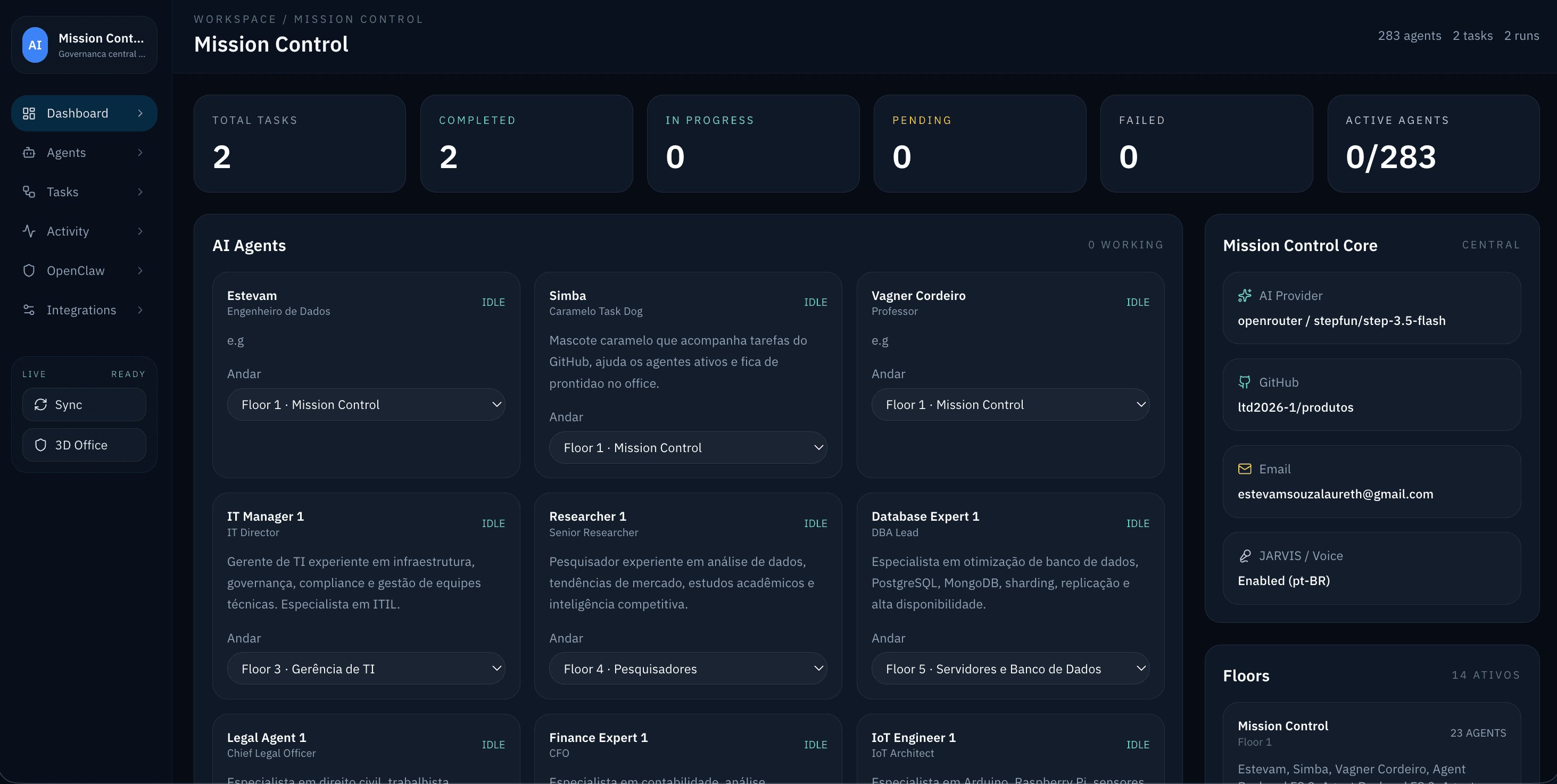Open Vagner Cordeiro's floor dropdown
This screenshot has height=784, width=1557.
pos(1010,404)
